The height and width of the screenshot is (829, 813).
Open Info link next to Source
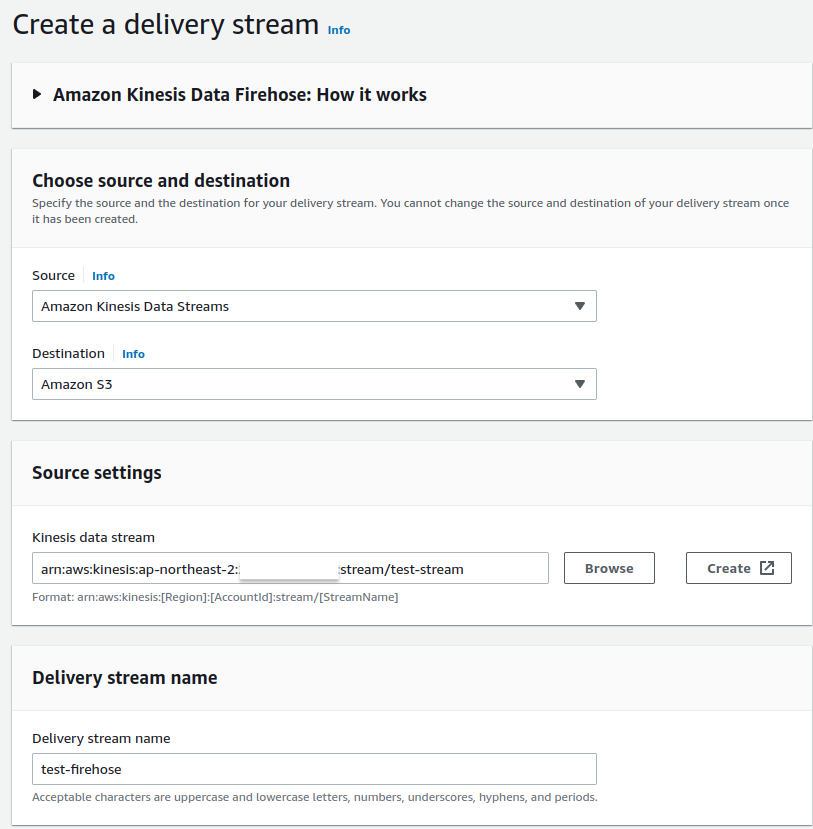(x=103, y=276)
